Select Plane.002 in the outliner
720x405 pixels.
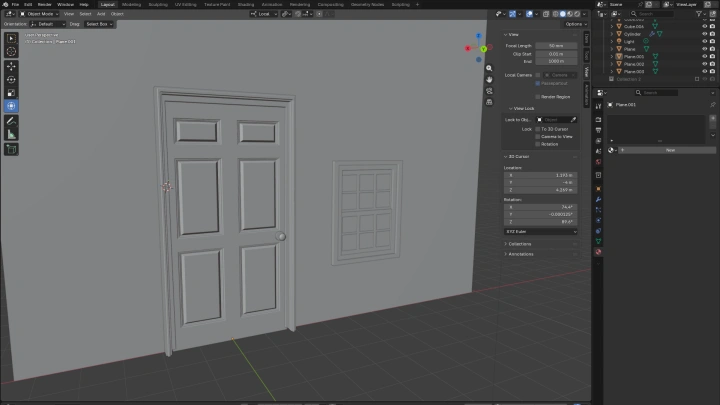click(x=632, y=63)
